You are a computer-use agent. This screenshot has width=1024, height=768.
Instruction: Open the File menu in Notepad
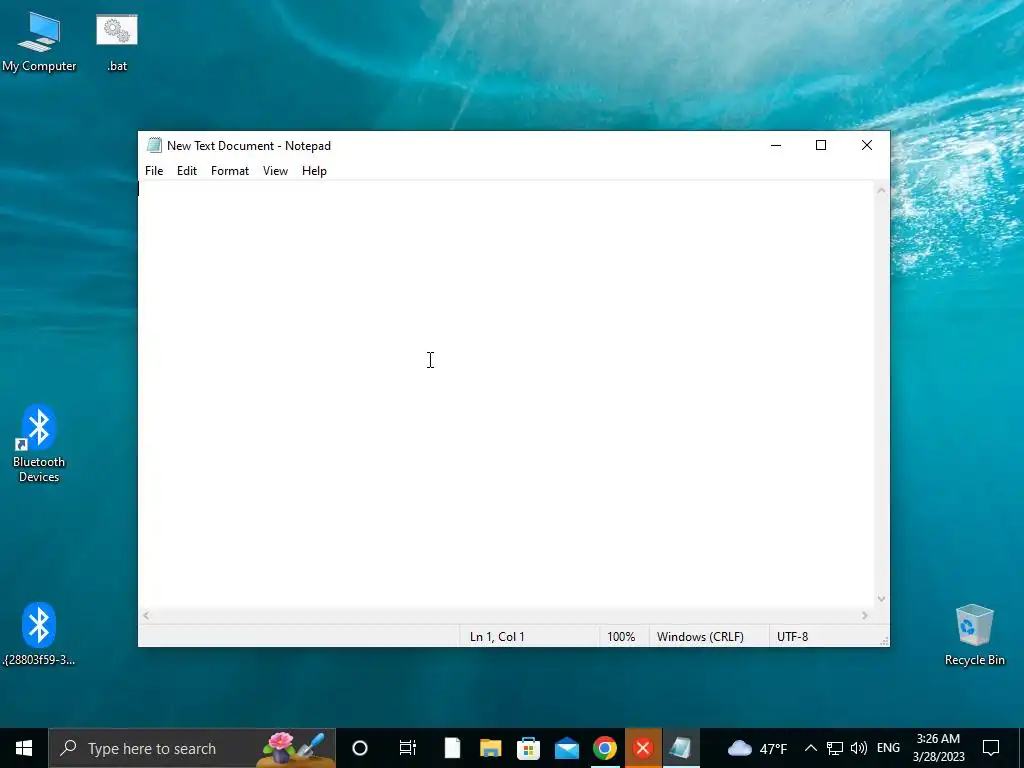click(x=154, y=171)
